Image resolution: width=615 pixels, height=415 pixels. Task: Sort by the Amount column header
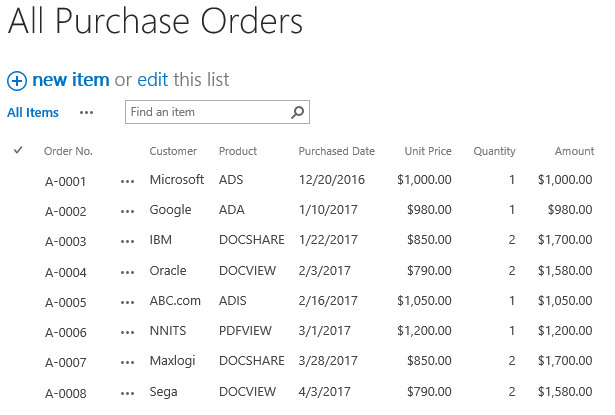574,151
